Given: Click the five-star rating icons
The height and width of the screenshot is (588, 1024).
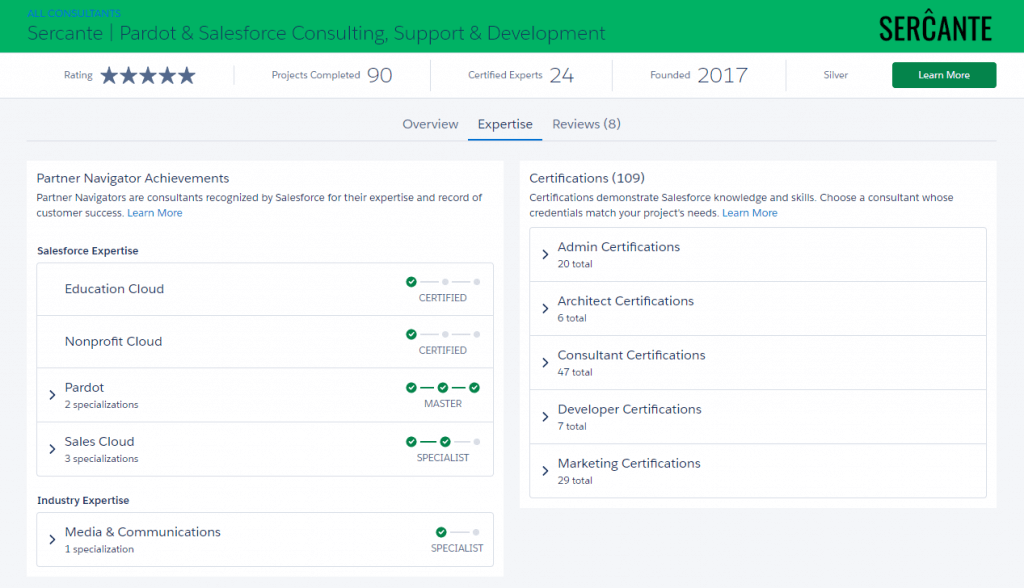Looking at the screenshot, I should (x=148, y=75).
